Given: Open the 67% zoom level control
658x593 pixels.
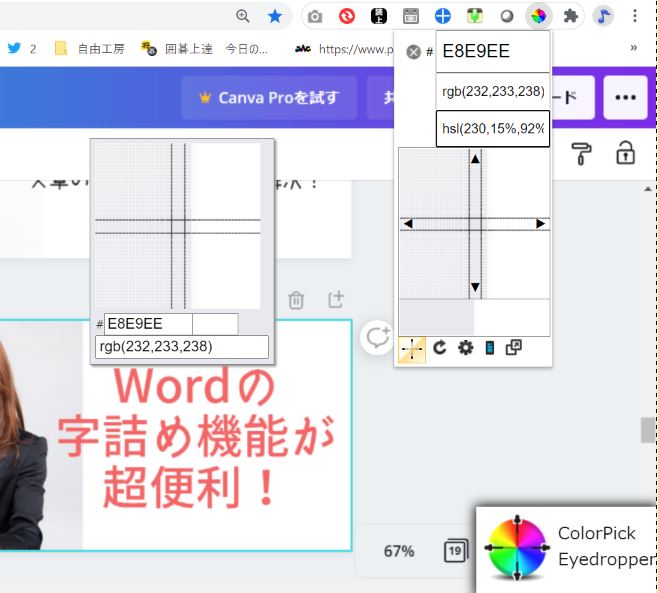Looking at the screenshot, I should point(399,551).
